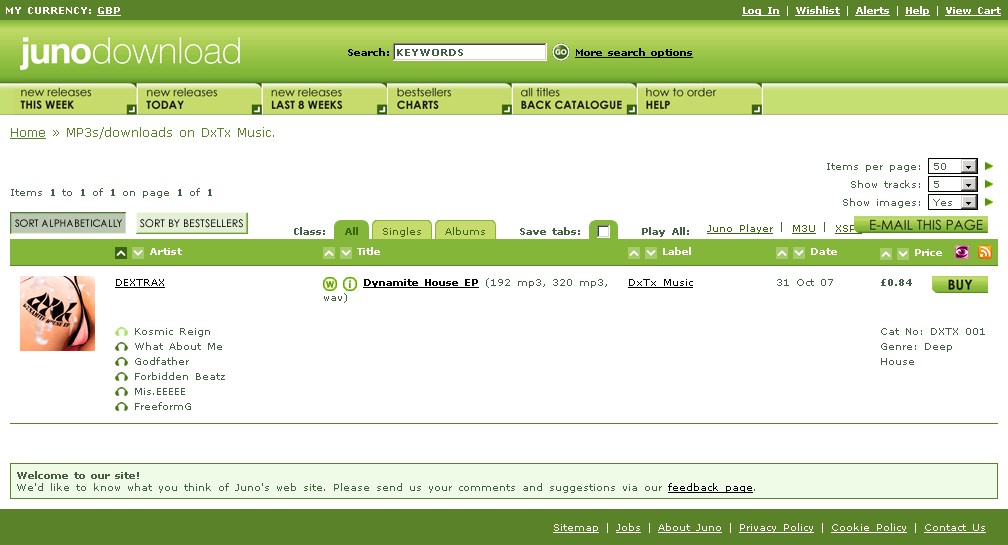
Task: Open Contact Us footer link
Action: (x=955, y=528)
